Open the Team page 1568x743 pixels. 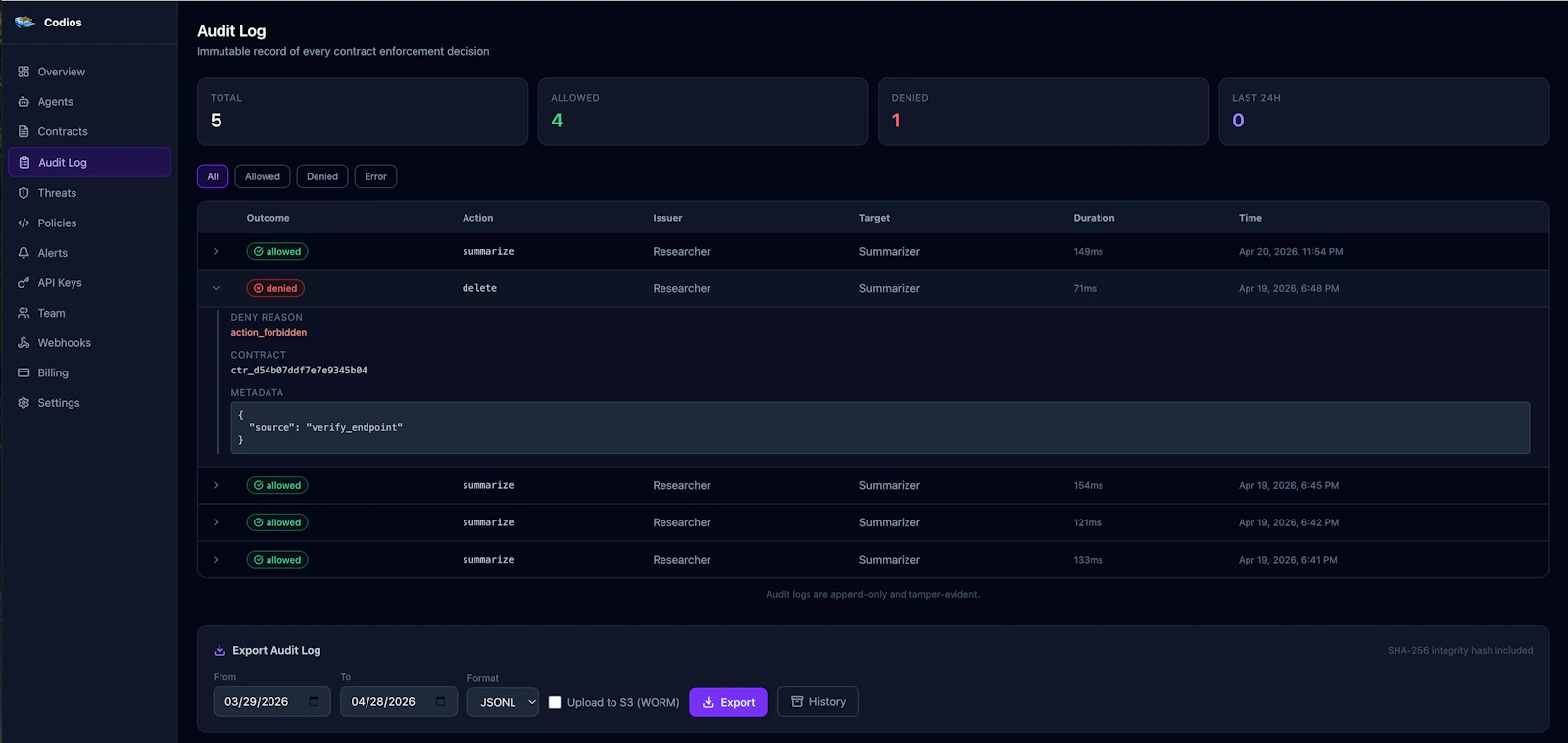(x=89, y=313)
